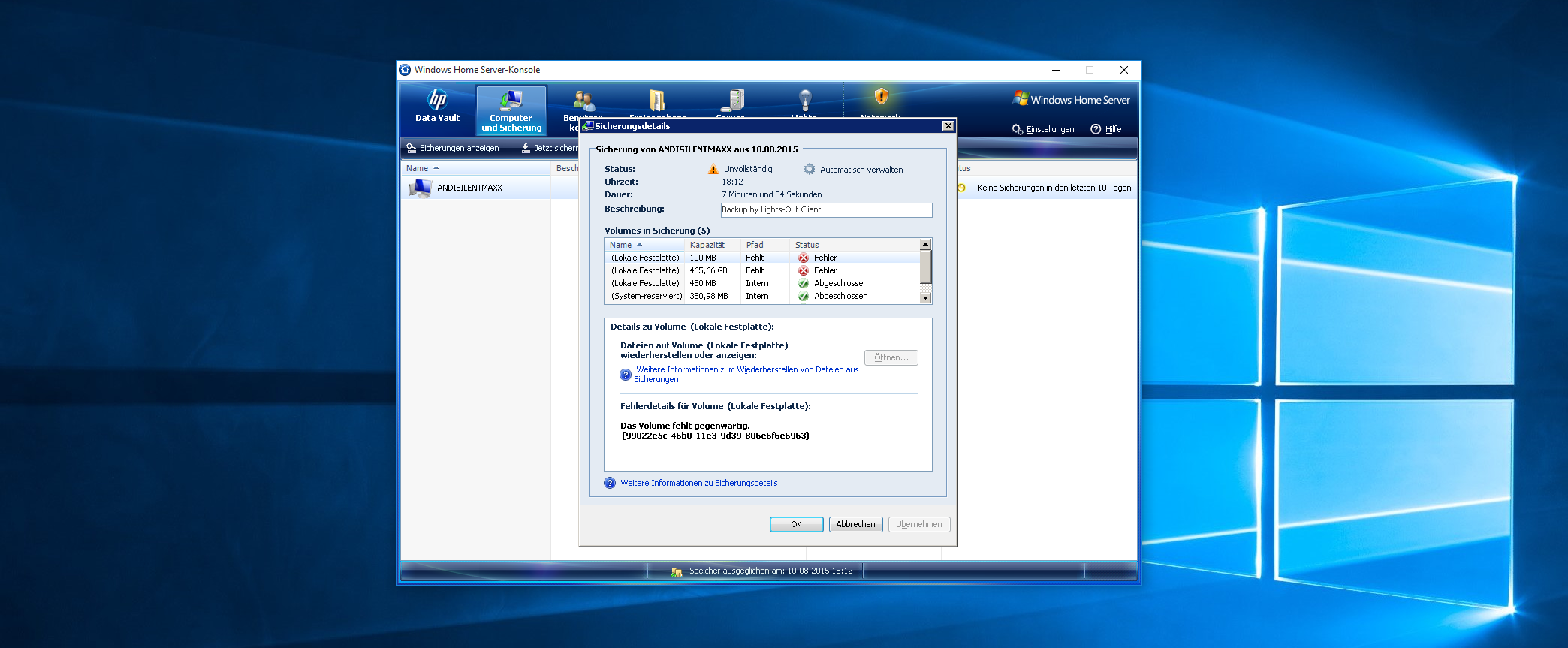Select the 465,66 GB volume row
This screenshot has width=1568, height=648.
762,270
